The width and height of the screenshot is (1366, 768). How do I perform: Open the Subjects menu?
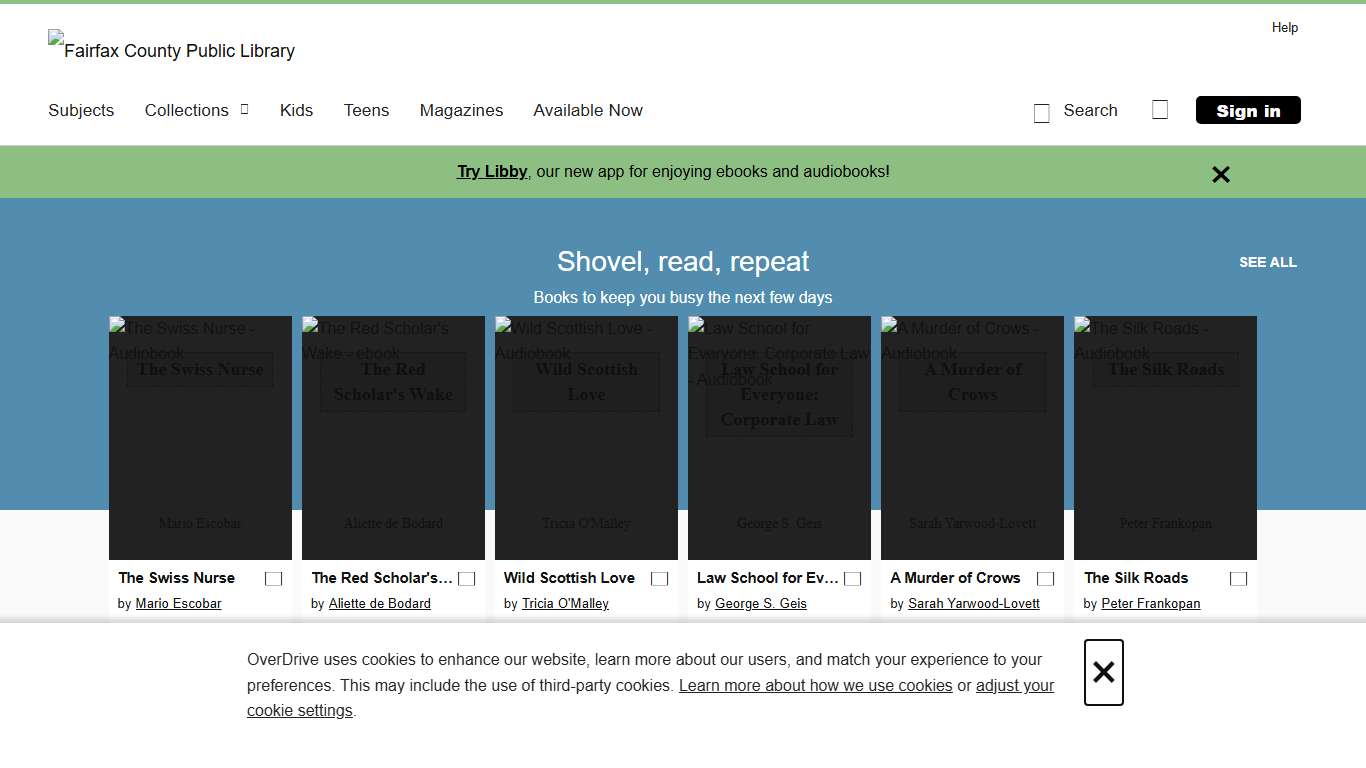pos(81,110)
